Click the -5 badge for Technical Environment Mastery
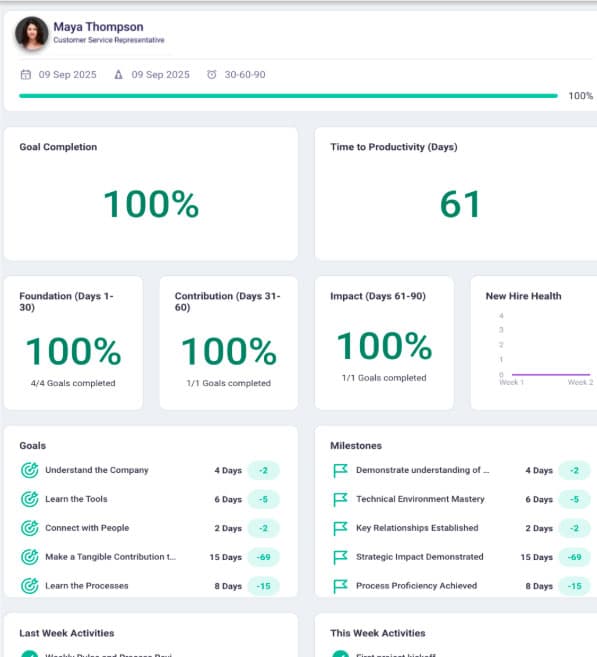The height and width of the screenshot is (657, 597). 574,499
